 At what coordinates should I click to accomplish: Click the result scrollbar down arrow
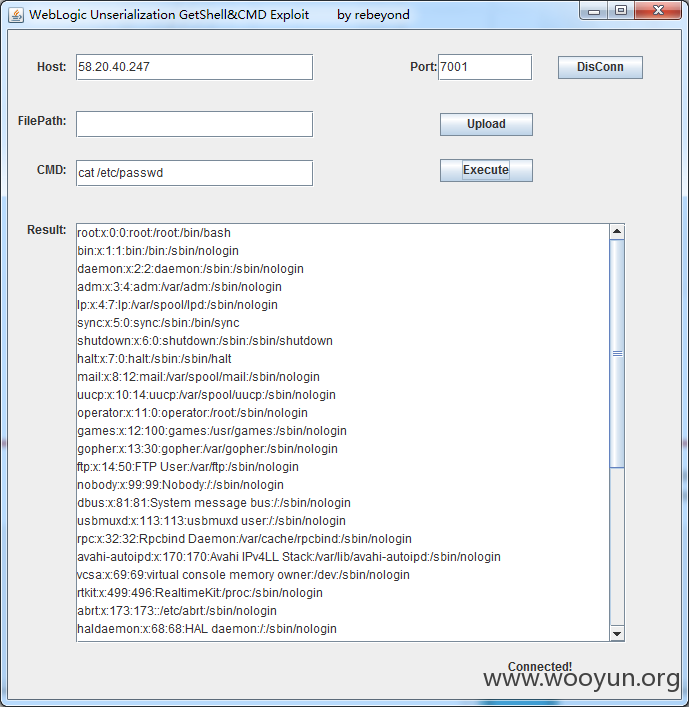tap(617, 634)
